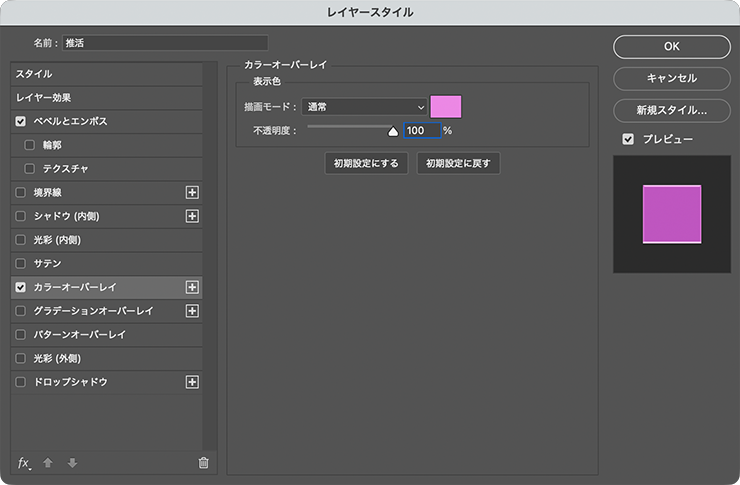
Task: Add another シャドウ (内側) with plus icon
Action: click(x=193, y=216)
